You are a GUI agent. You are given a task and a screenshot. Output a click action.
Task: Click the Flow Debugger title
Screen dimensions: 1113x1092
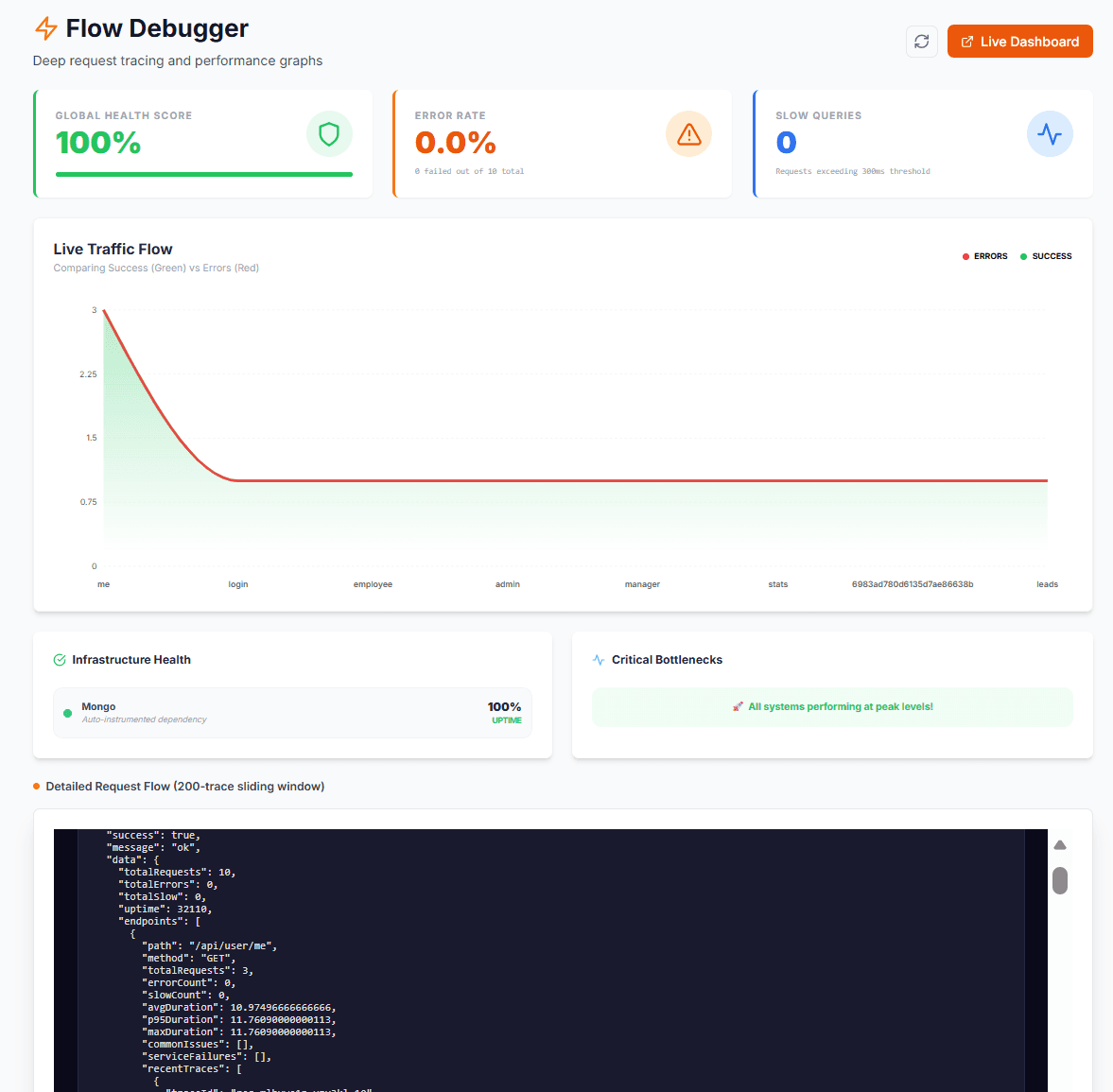157,28
